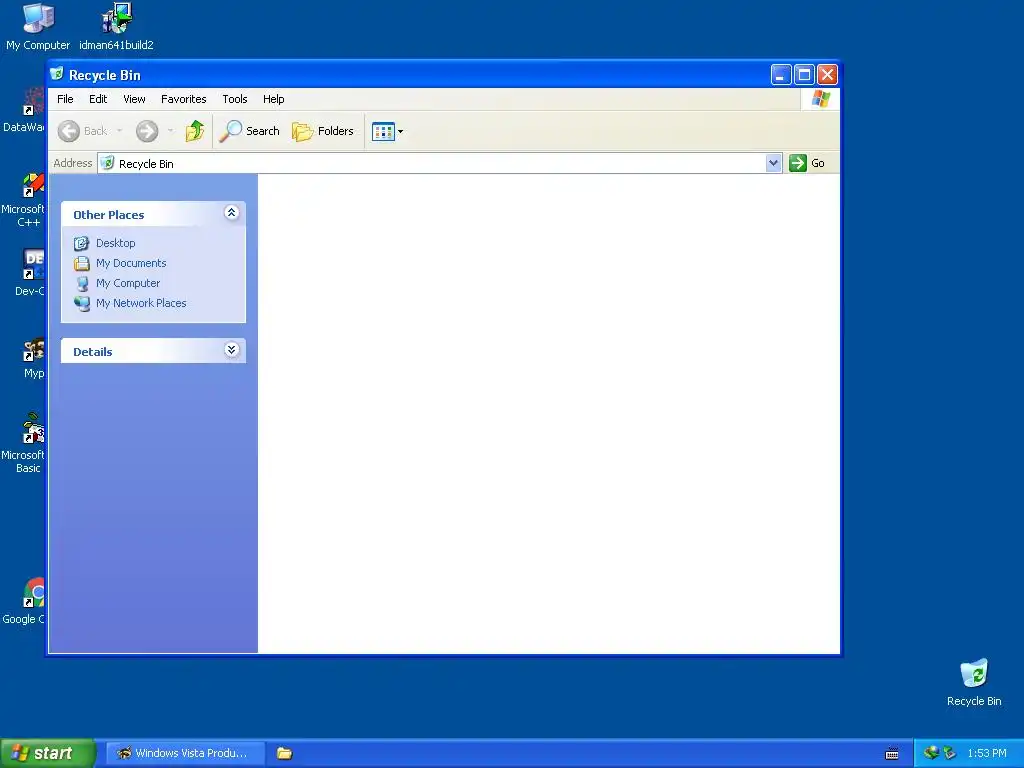
Task: Click the Go button
Action: 807,163
